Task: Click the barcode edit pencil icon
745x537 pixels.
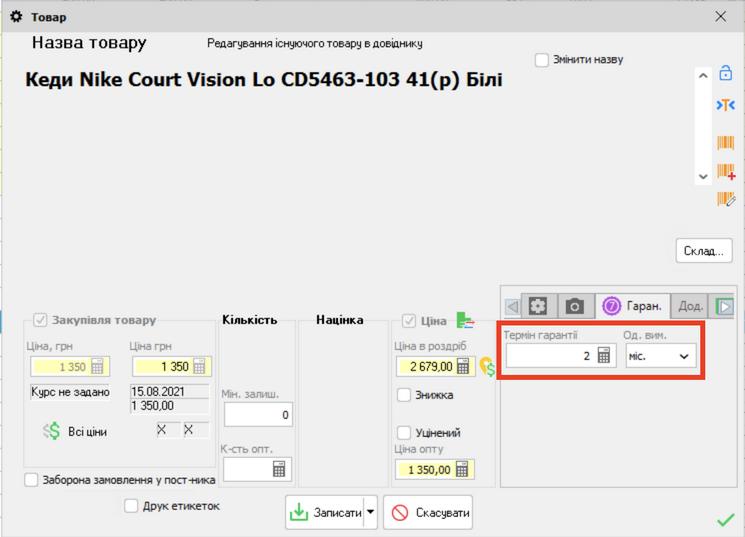Action: click(726, 200)
